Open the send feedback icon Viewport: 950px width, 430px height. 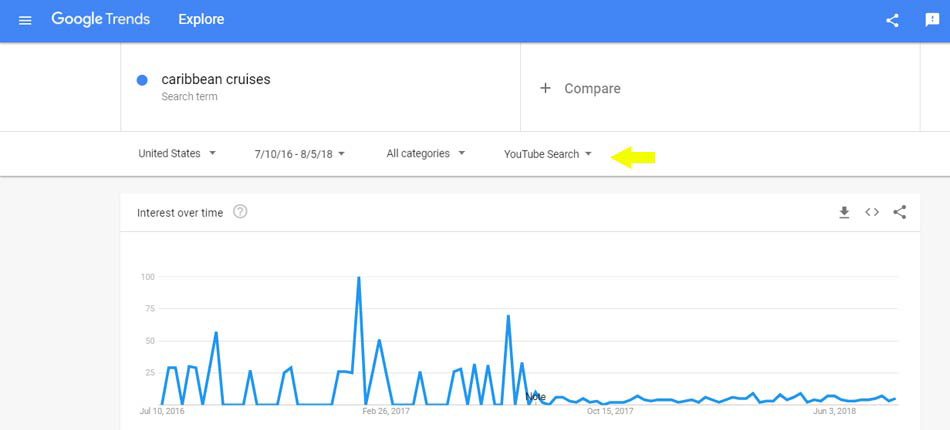pos(932,20)
